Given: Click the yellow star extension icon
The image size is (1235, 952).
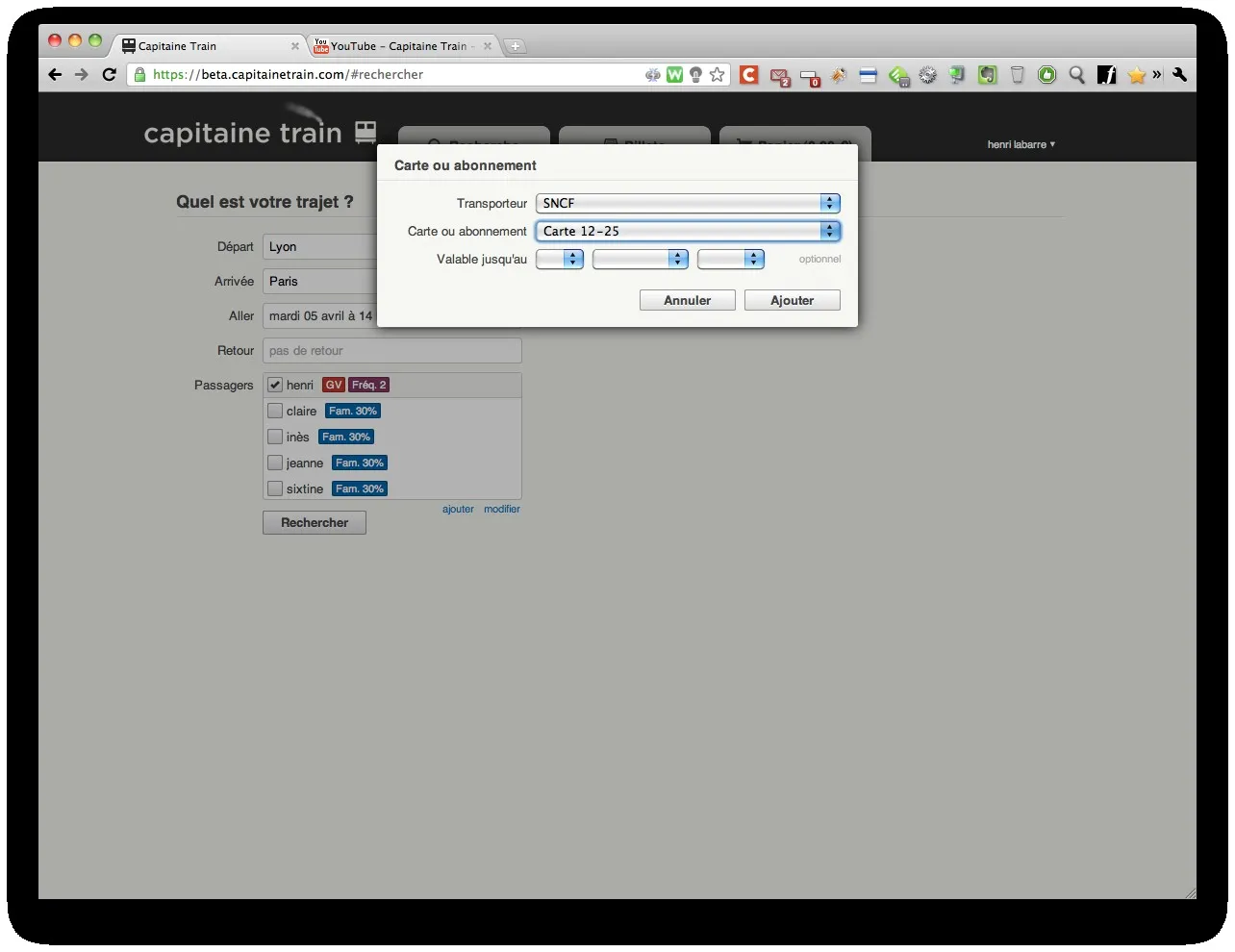Looking at the screenshot, I should (1137, 75).
